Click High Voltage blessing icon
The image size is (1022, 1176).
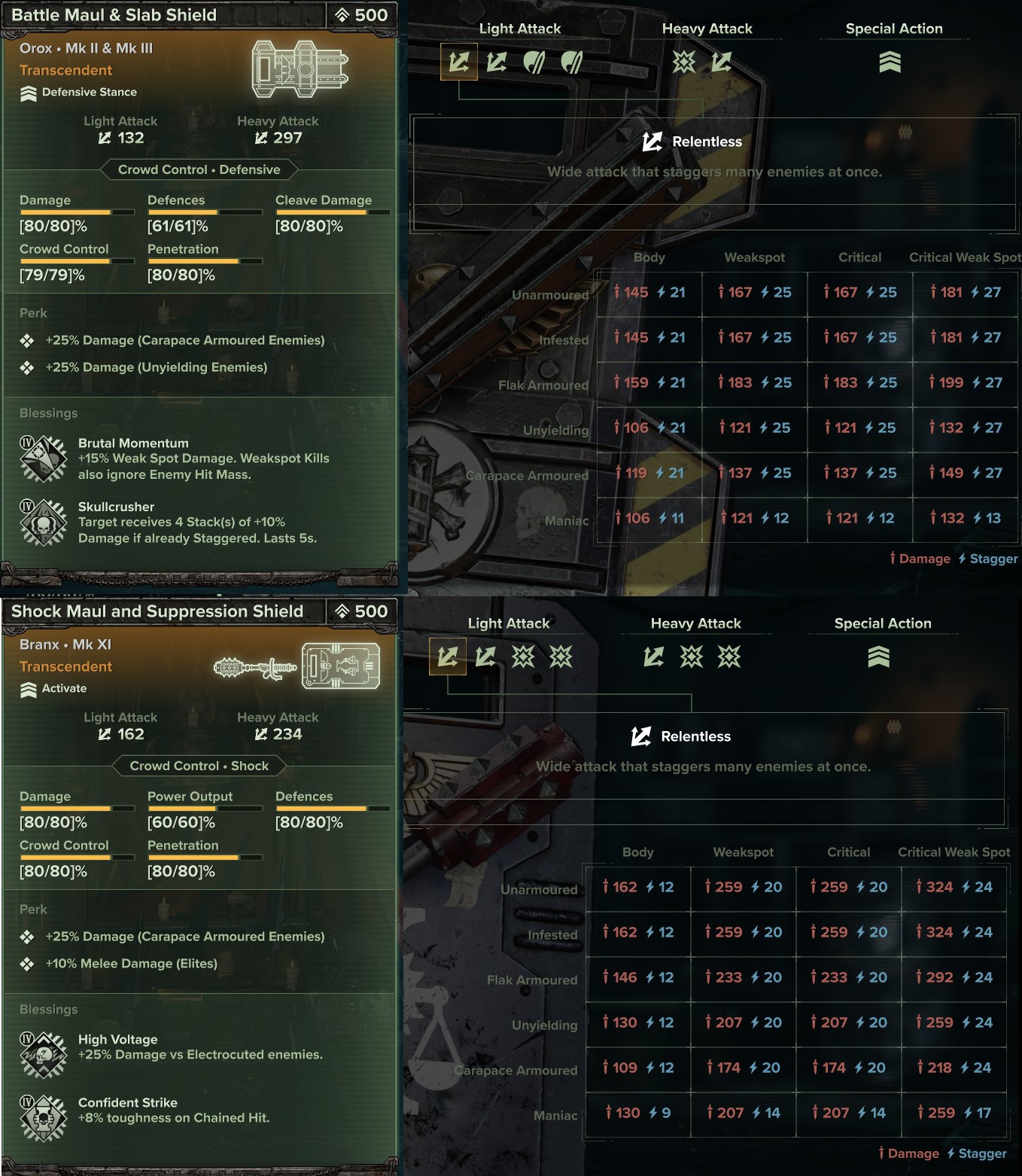click(x=43, y=1055)
